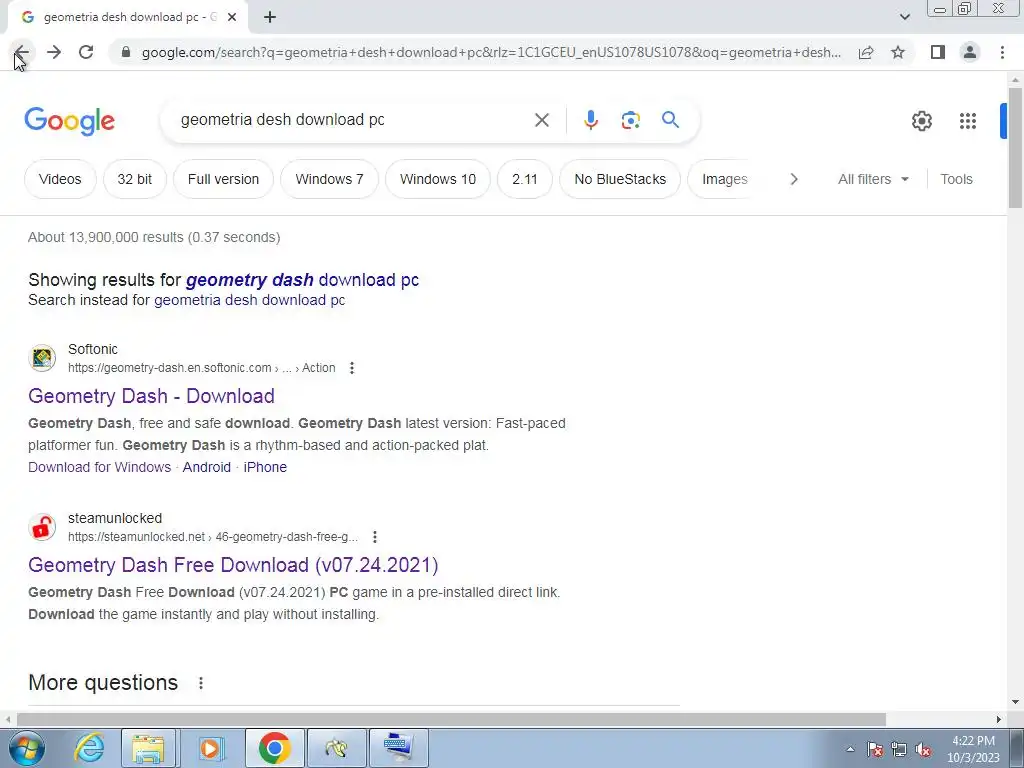Show more filter chips with the arrow

point(793,179)
